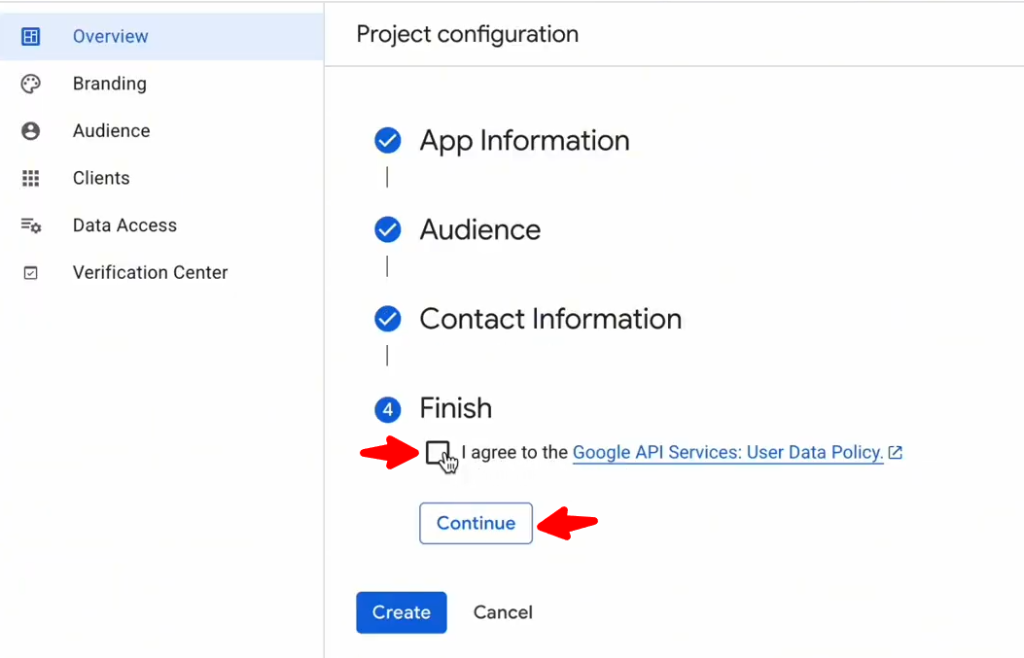Open Google API Services: User Data Policy link

[727, 453]
